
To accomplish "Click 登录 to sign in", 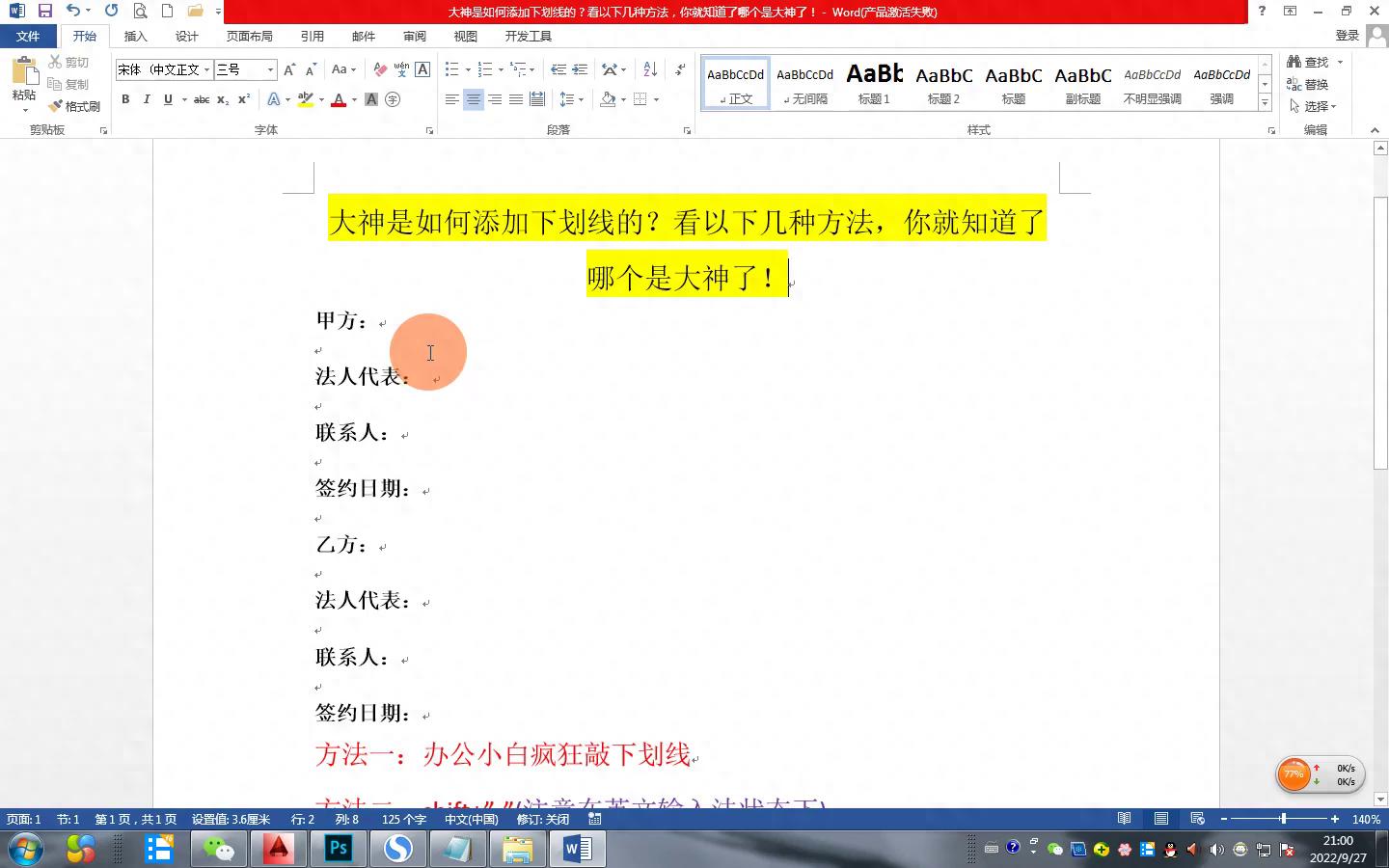I will pos(1347,36).
